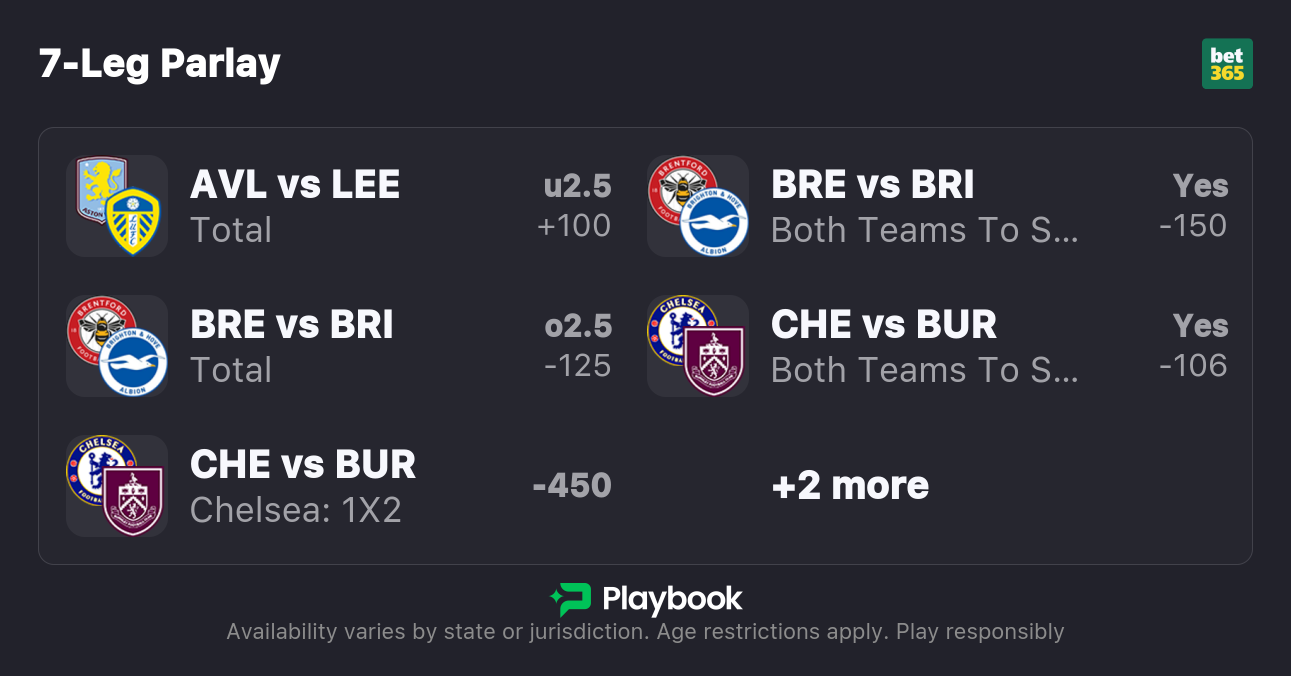Click the Both Teams To S... label under CHE vs BUR
This screenshot has height=676, width=1291.
coord(925,370)
